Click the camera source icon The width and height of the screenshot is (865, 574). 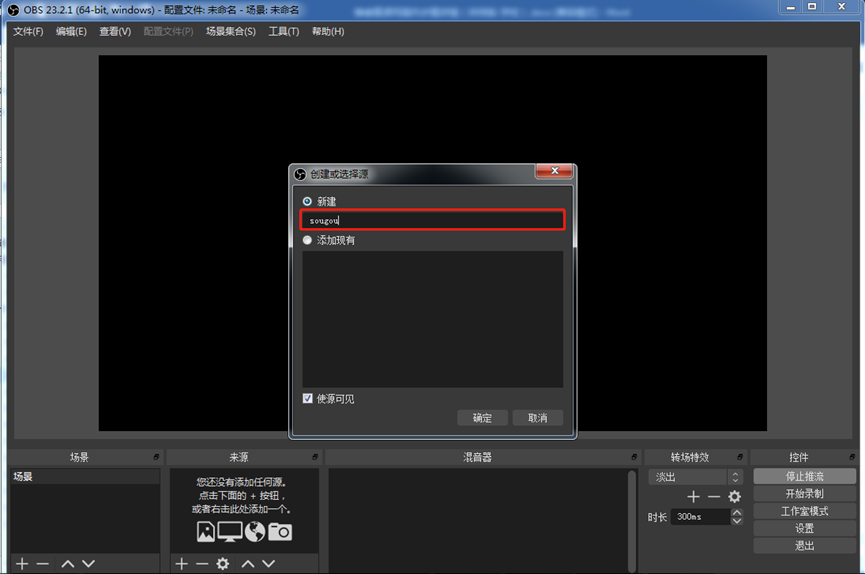pyautogui.click(x=280, y=532)
